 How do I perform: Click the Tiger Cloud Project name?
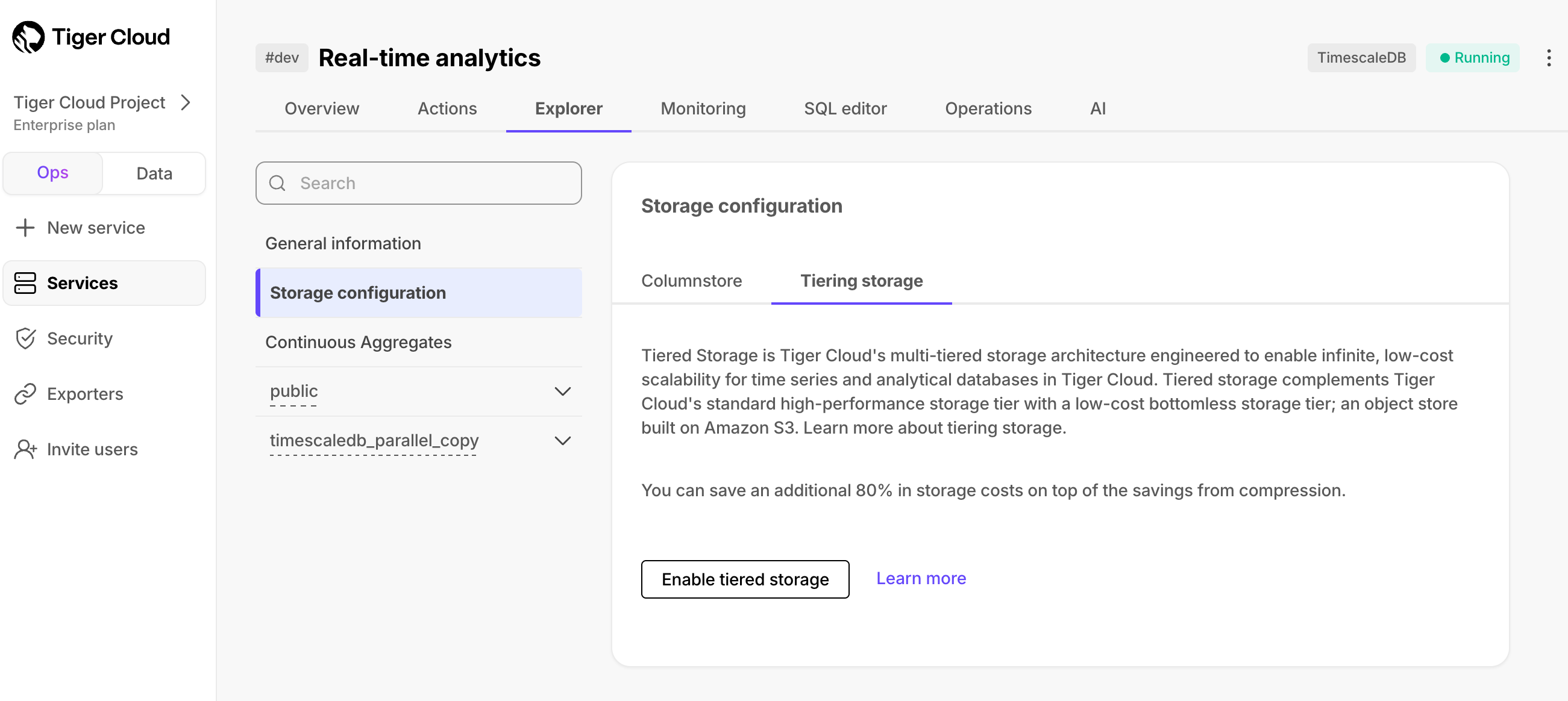pyautogui.click(x=89, y=102)
